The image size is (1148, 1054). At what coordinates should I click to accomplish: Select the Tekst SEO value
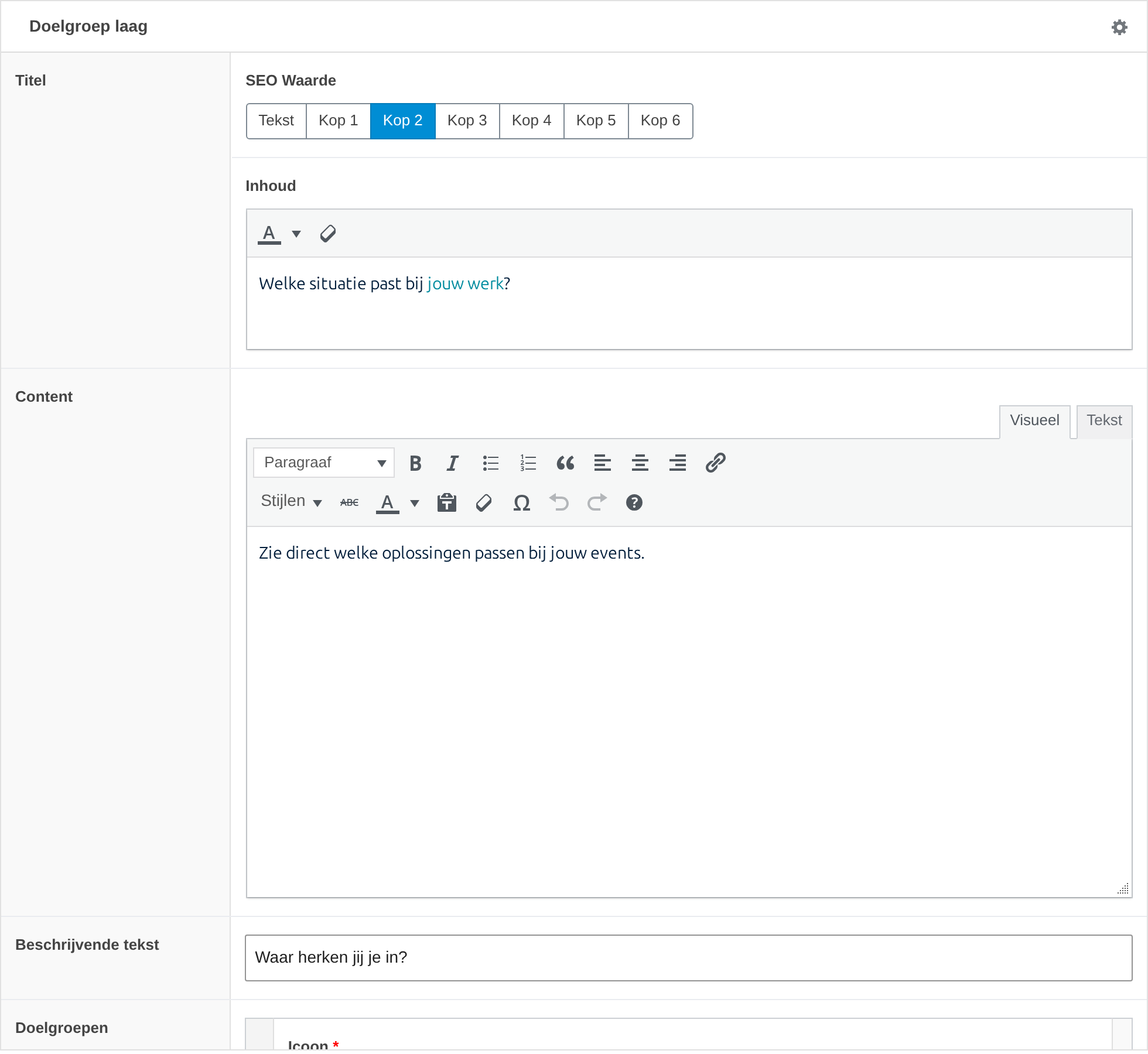click(x=276, y=121)
